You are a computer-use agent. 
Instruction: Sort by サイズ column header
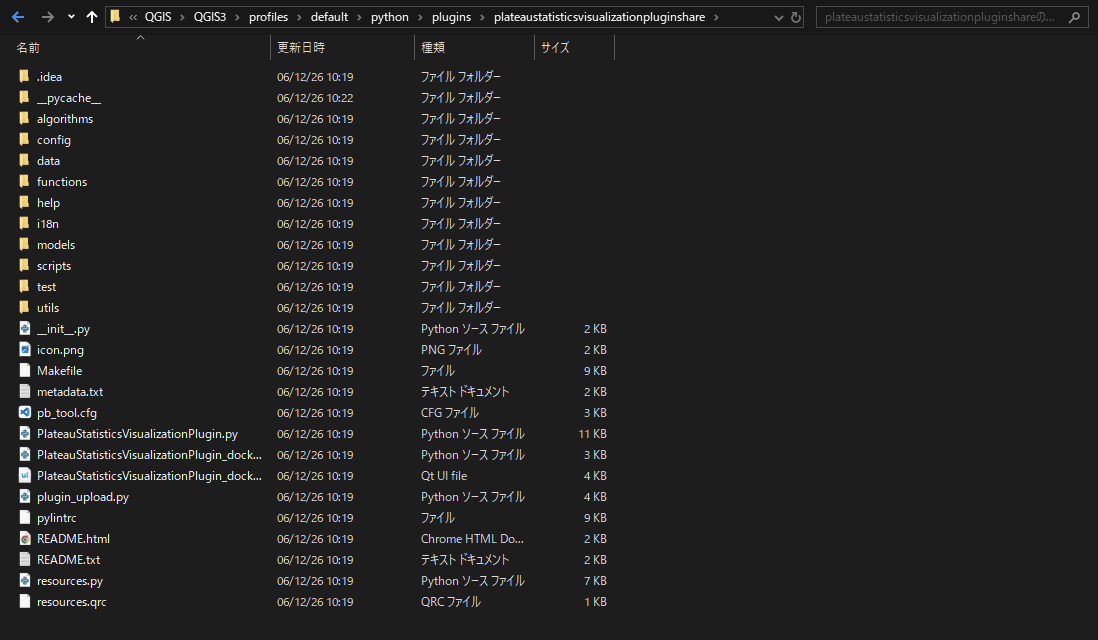tap(555, 47)
